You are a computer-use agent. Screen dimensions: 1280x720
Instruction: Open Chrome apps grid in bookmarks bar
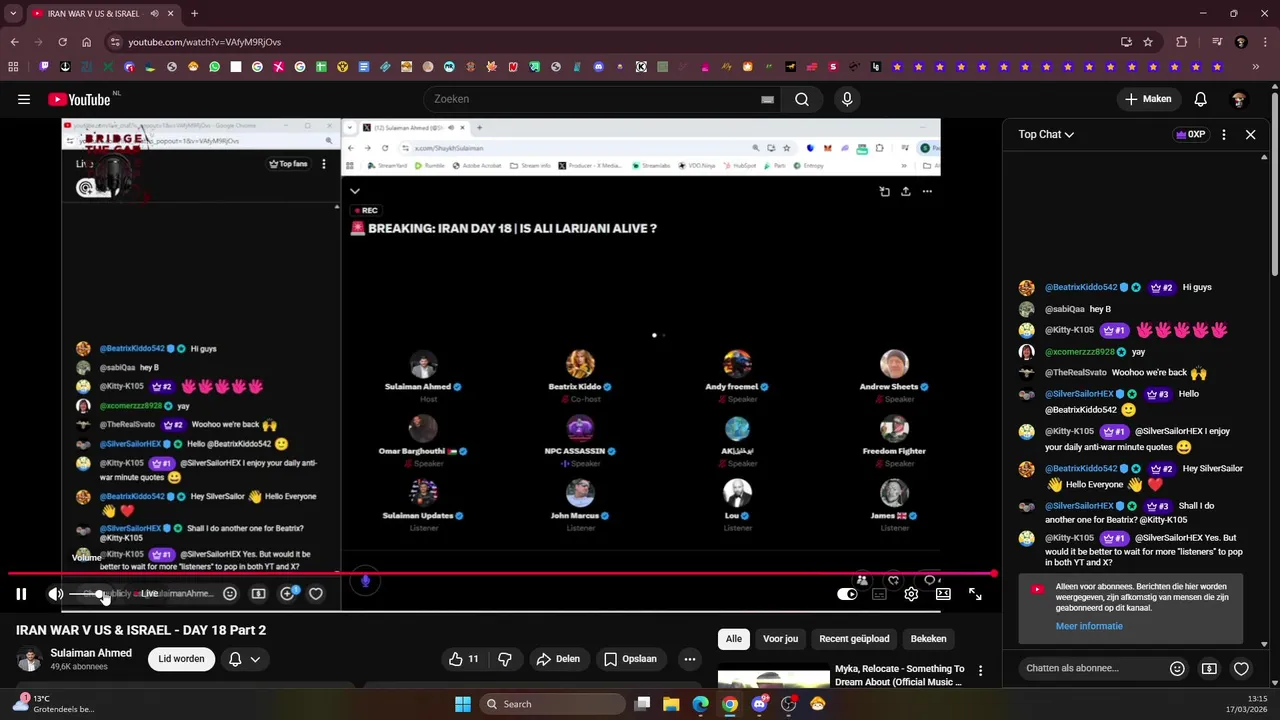[13, 67]
